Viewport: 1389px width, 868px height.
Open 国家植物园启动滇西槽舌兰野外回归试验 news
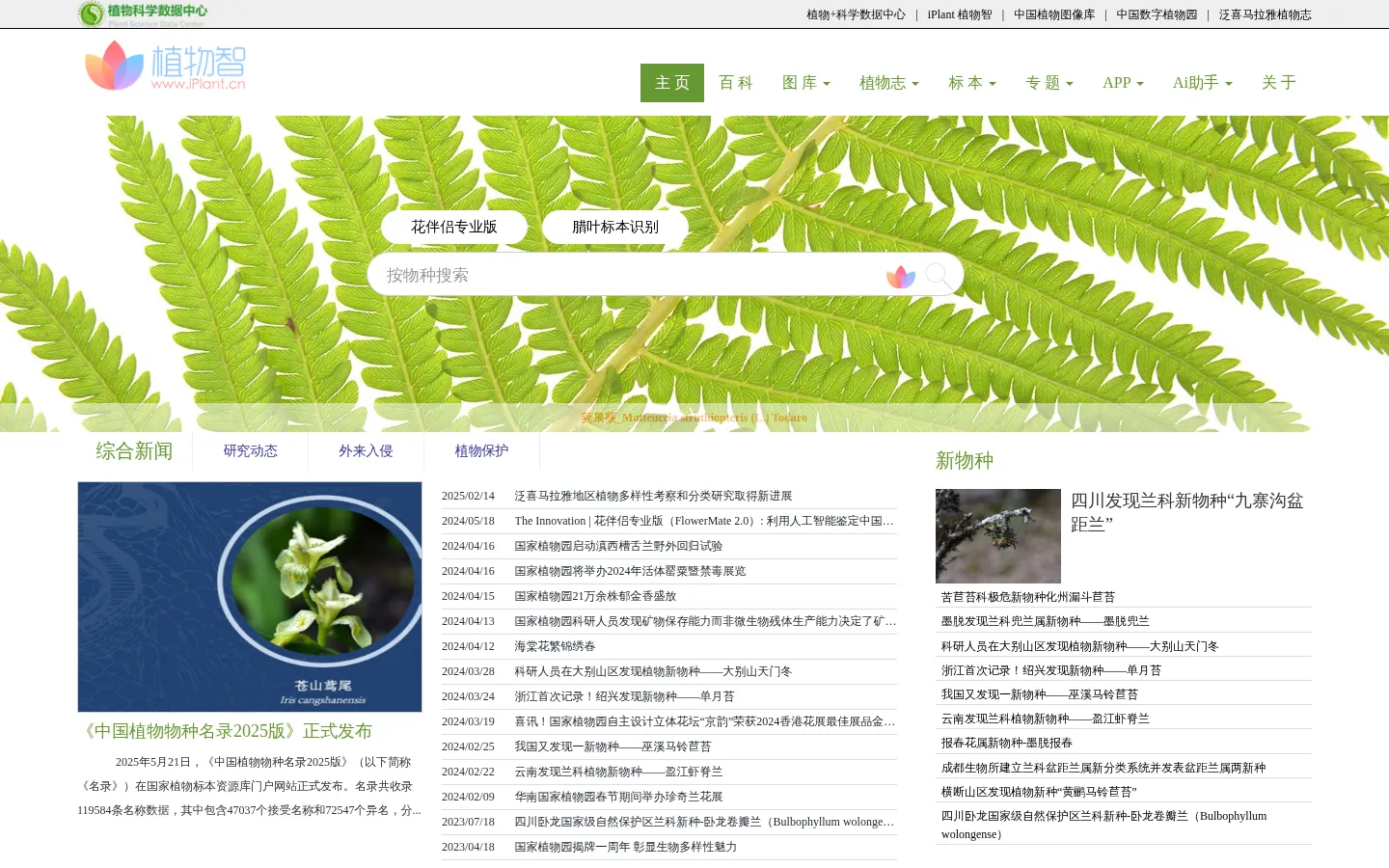click(x=618, y=546)
